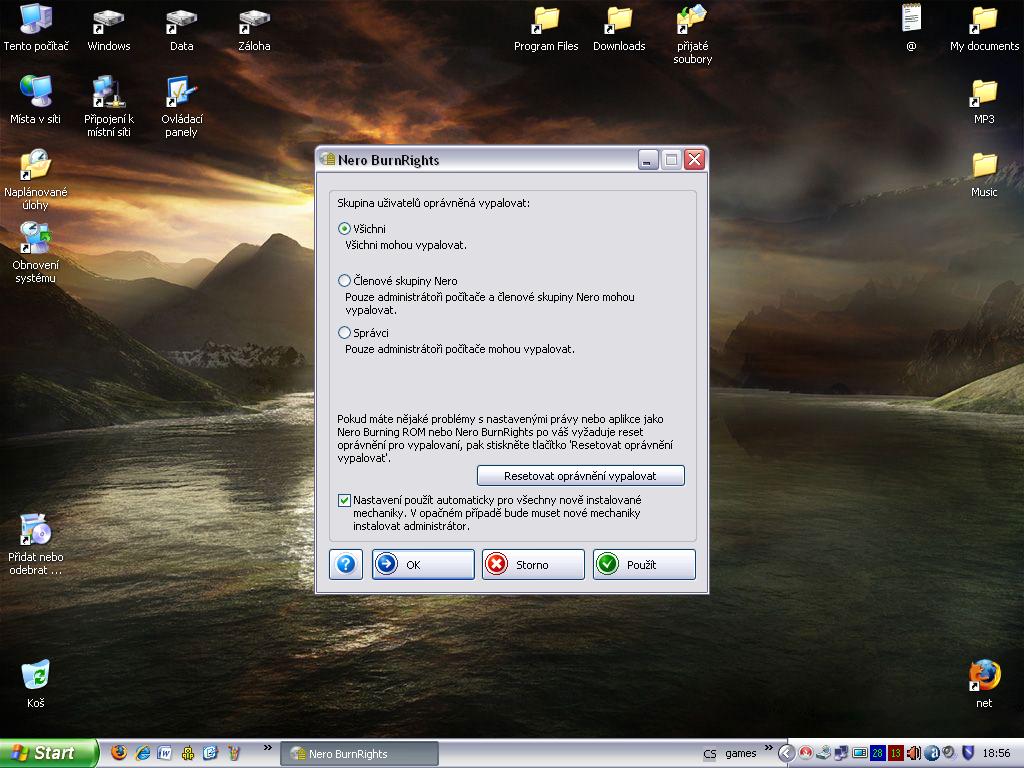The height and width of the screenshot is (768, 1024).
Task: Open the Tento počítač desktop icon
Action: (x=36, y=27)
